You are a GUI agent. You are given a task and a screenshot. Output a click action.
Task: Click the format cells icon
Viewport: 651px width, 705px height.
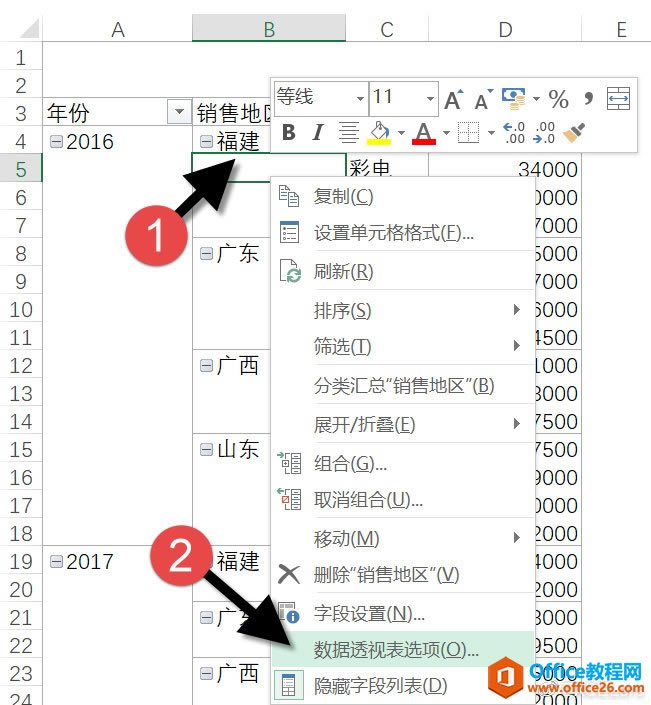click(x=289, y=232)
